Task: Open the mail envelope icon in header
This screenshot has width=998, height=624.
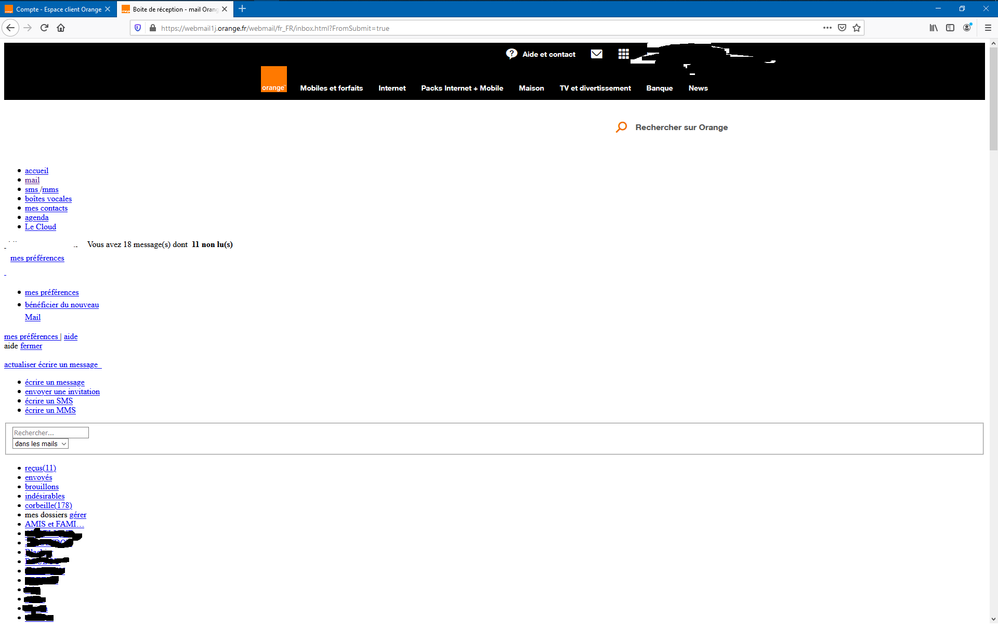Action: [x=596, y=54]
